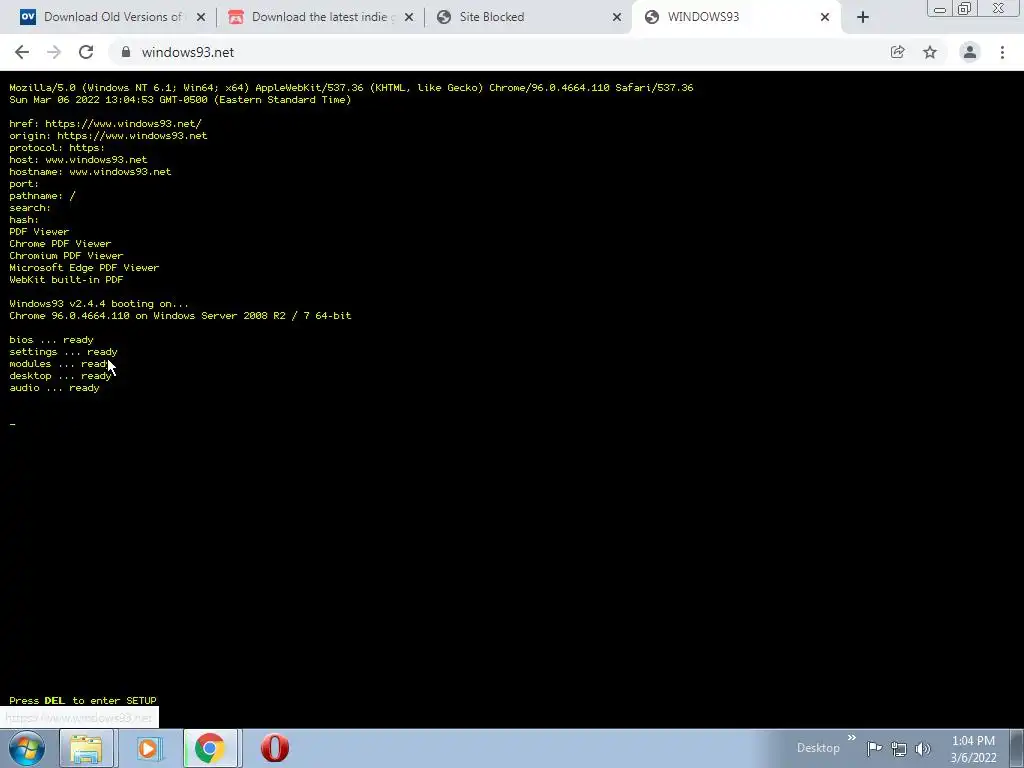Click the Chrome taskbar icon
Screen dimensions: 1024x768
210,748
